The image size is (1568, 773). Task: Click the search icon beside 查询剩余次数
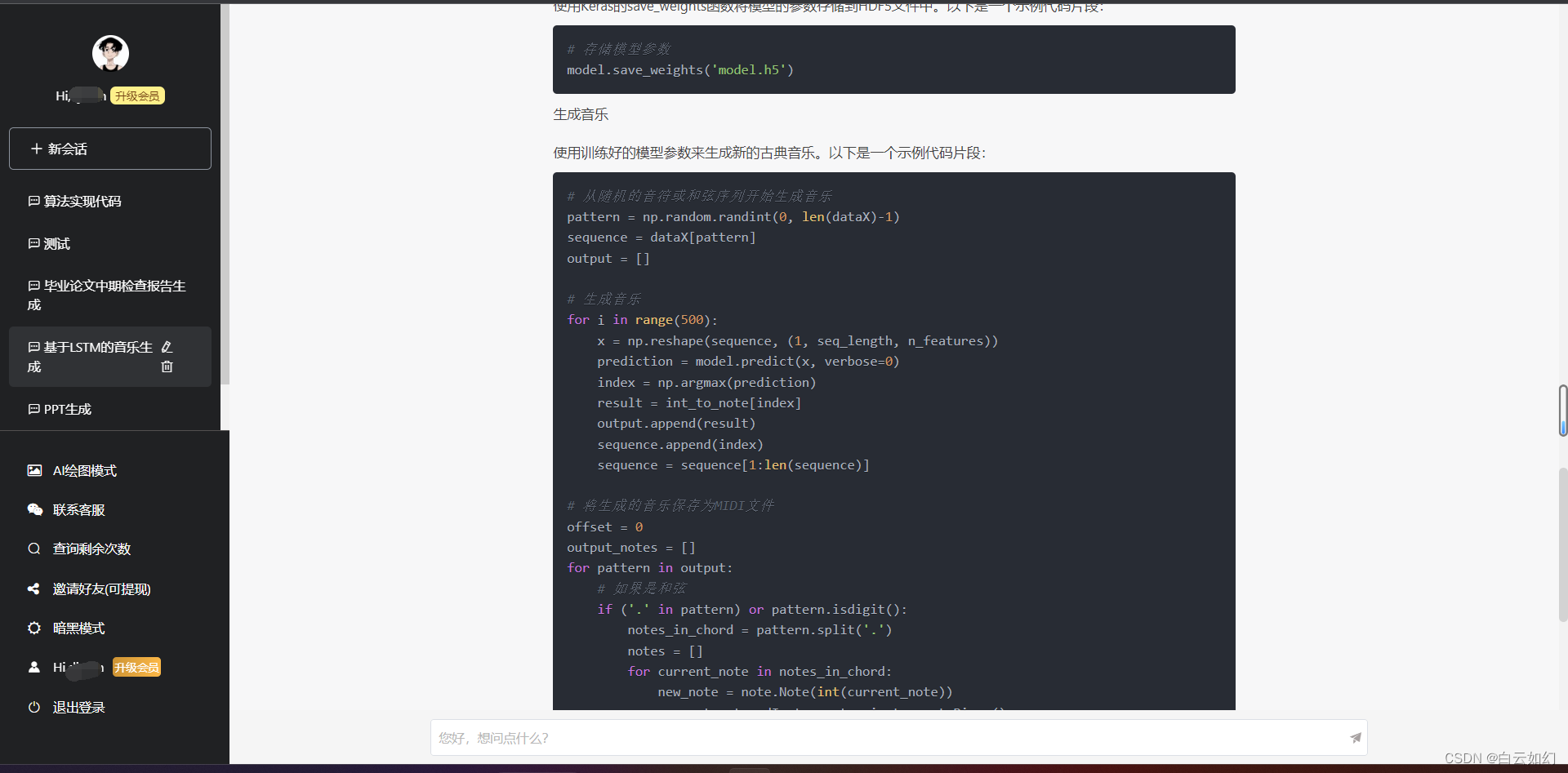34,549
